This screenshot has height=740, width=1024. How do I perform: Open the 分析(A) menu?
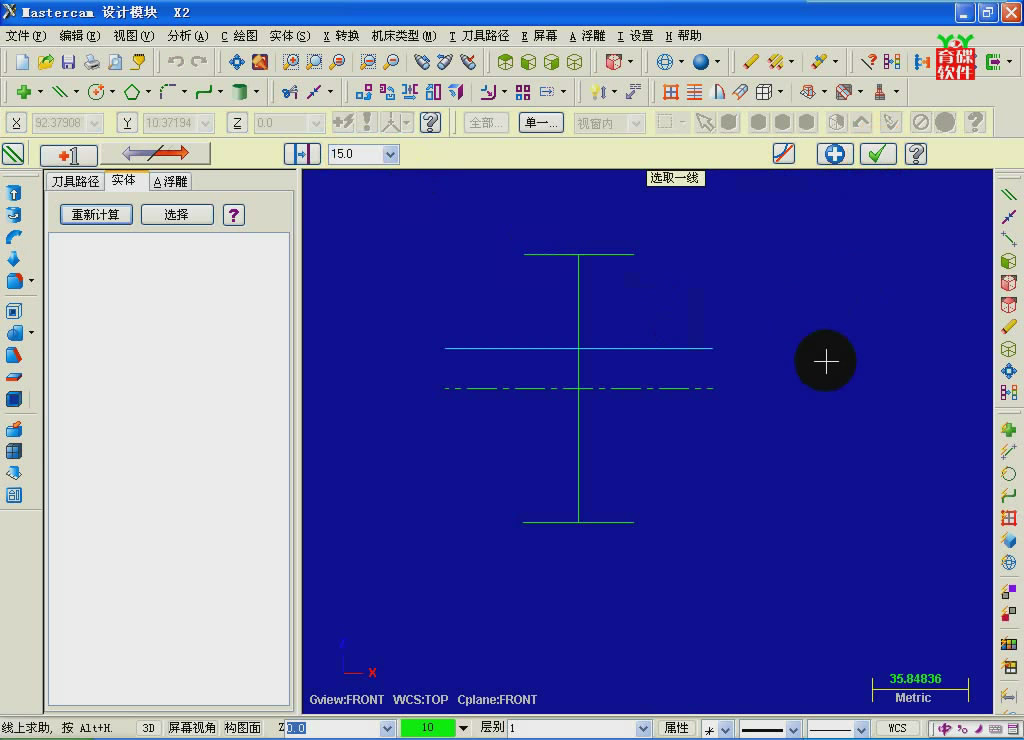pos(187,36)
